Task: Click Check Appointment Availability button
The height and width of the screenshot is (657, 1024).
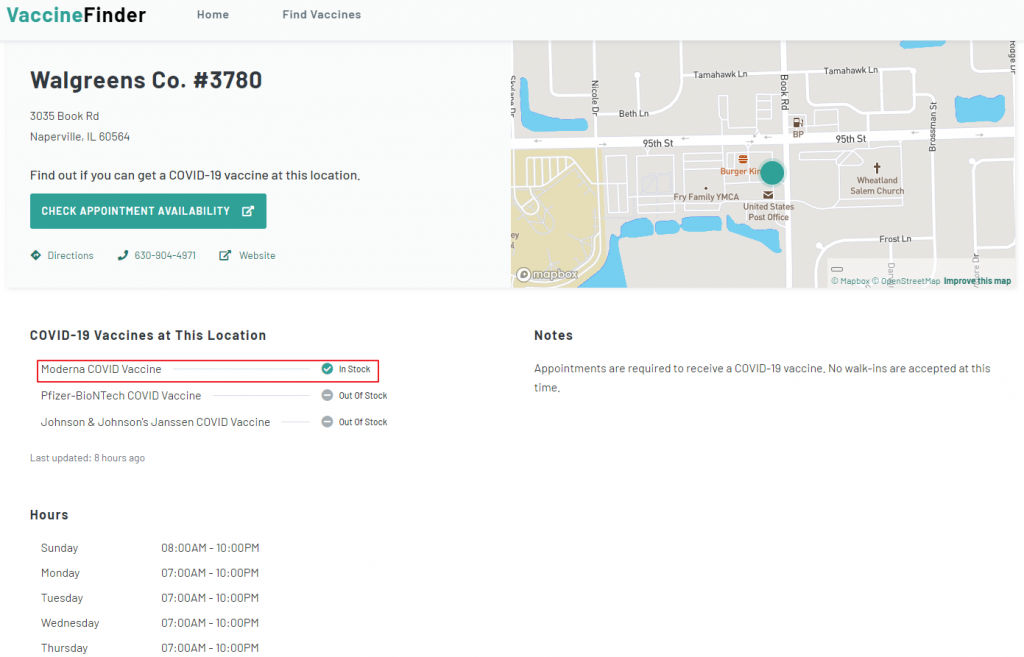Action: coord(148,211)
